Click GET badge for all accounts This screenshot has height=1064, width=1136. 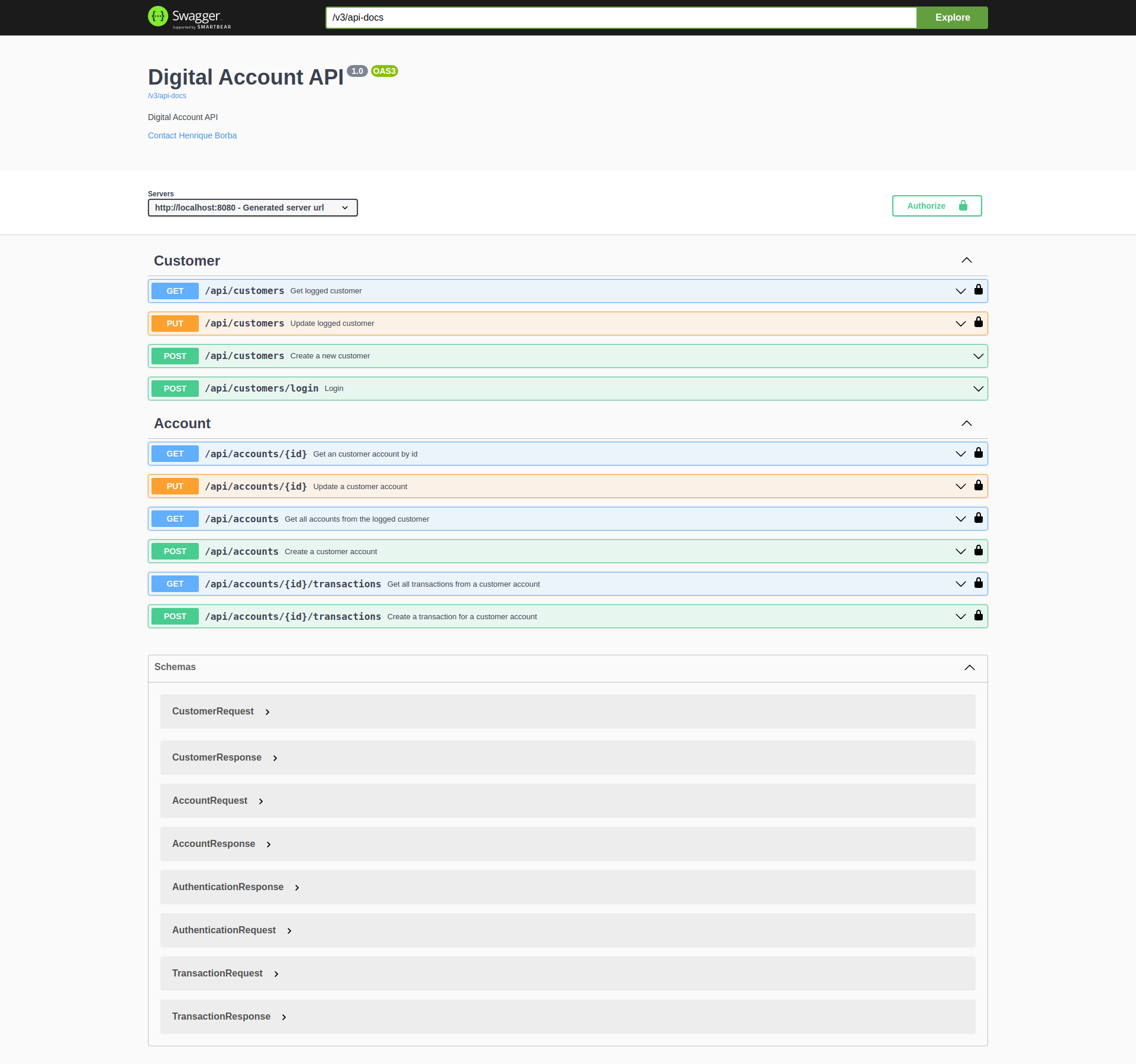click(175, 519)
